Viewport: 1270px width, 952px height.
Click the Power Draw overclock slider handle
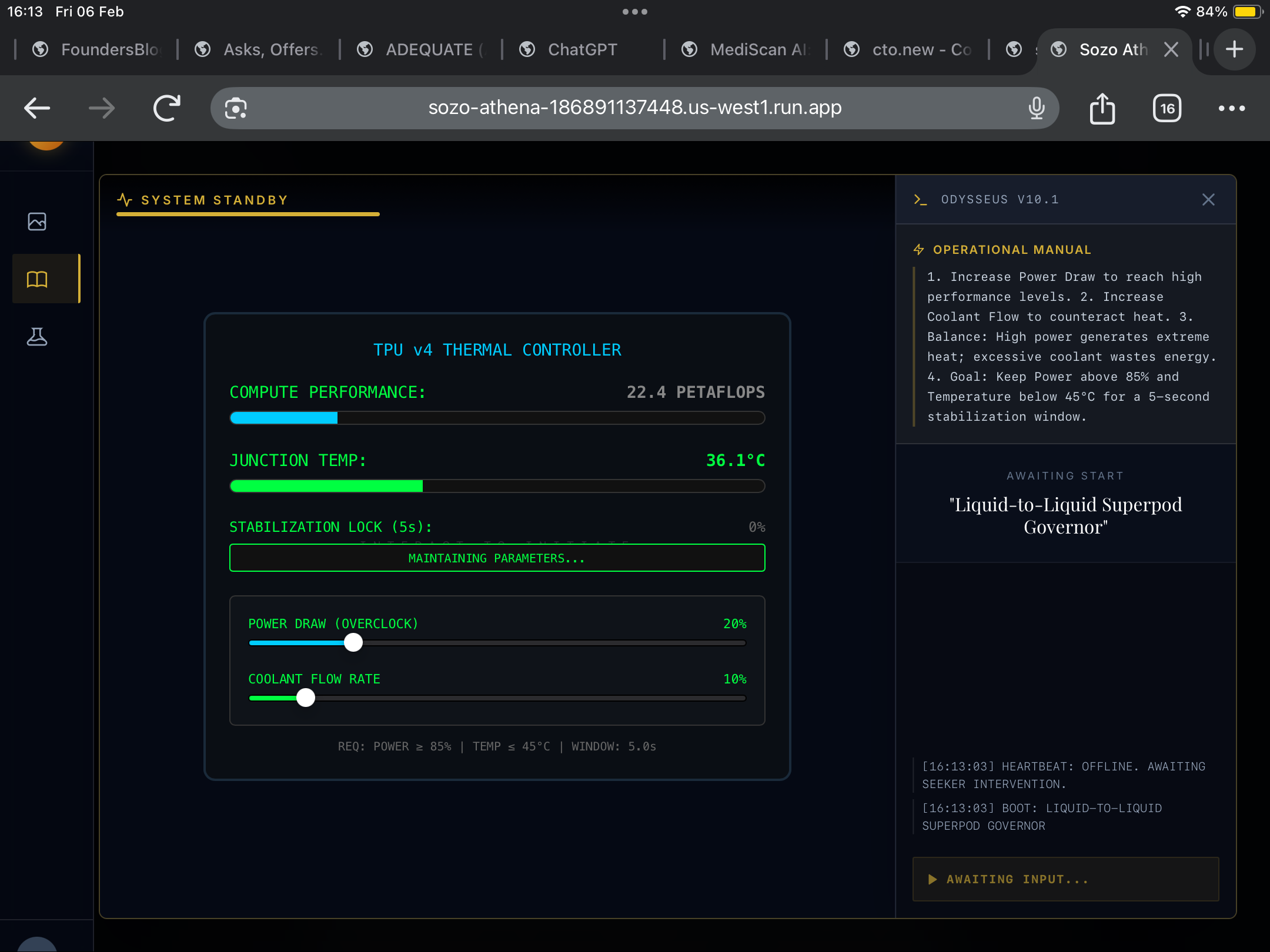click(x=353, y=643)
